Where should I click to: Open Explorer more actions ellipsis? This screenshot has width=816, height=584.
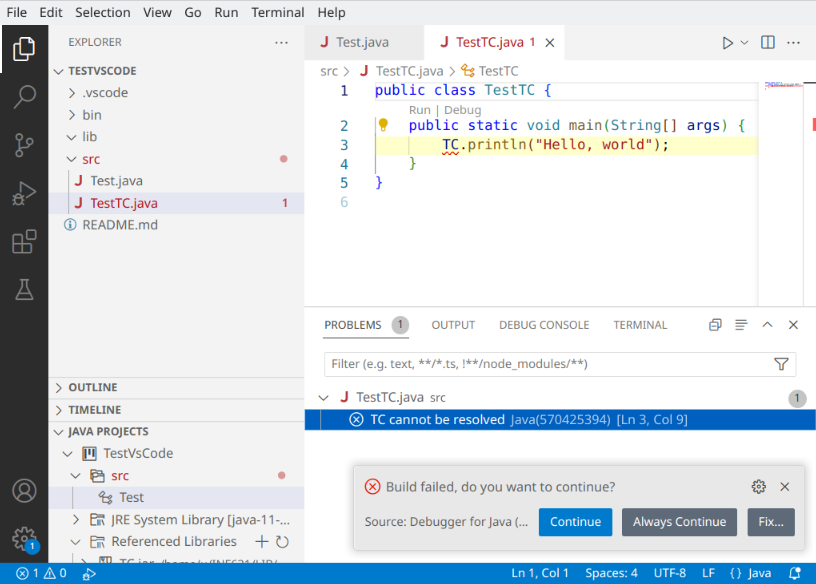[282, 43]
